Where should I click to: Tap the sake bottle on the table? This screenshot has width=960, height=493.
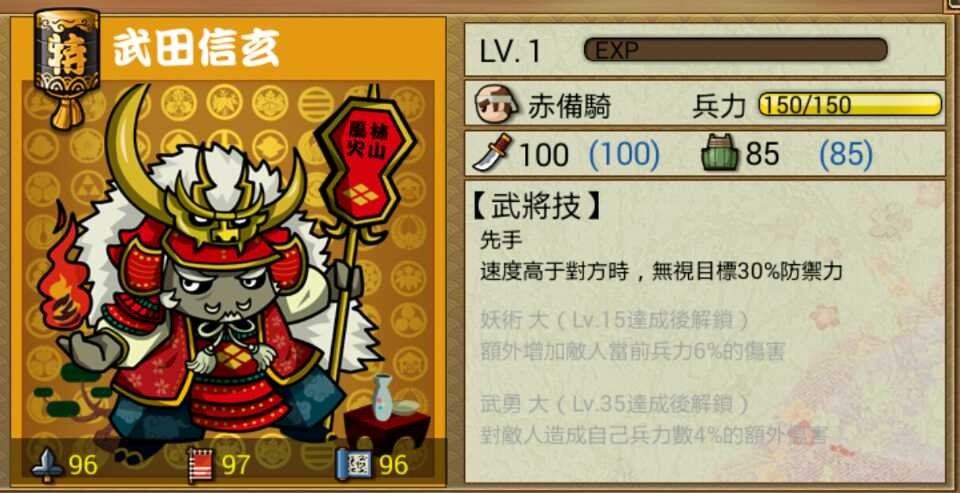(383, 396)
